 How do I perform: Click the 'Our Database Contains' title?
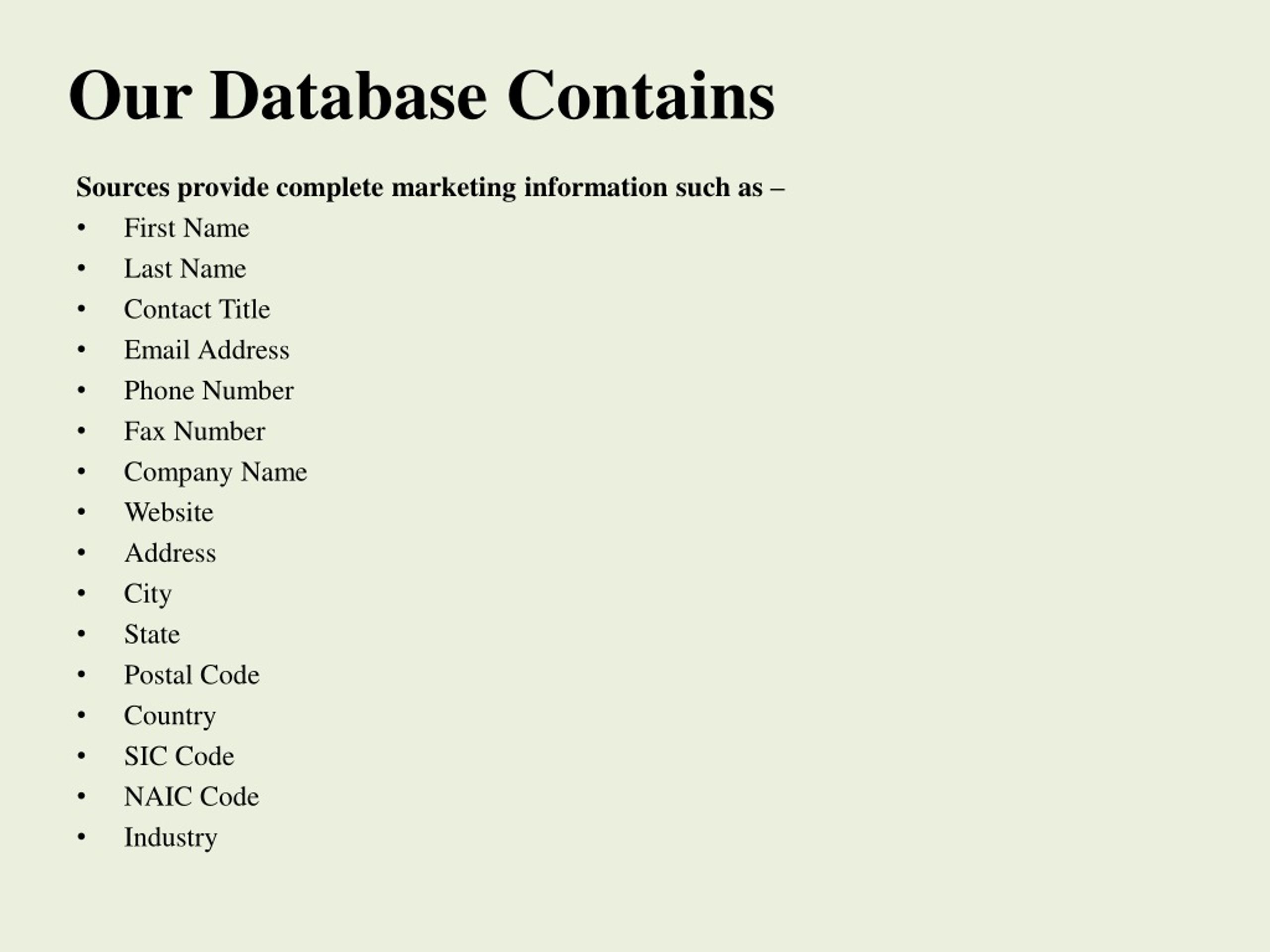[422, 96]
